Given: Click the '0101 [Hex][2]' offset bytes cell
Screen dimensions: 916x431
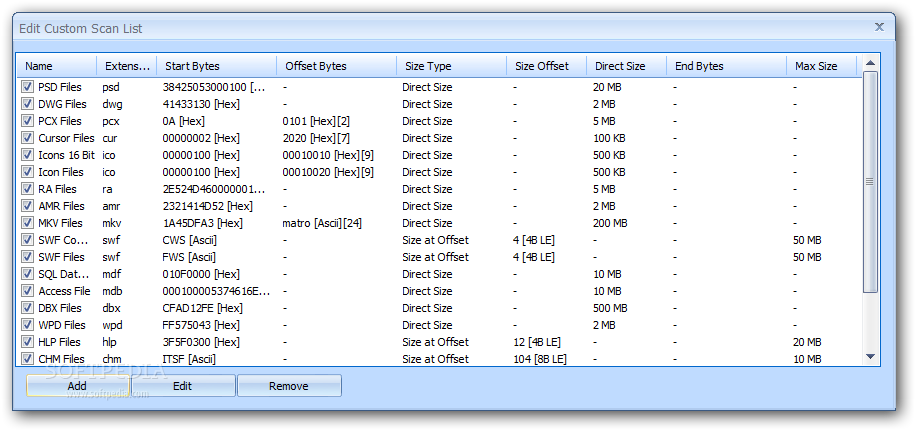Looking at the screenshot, I should (316, 121).
